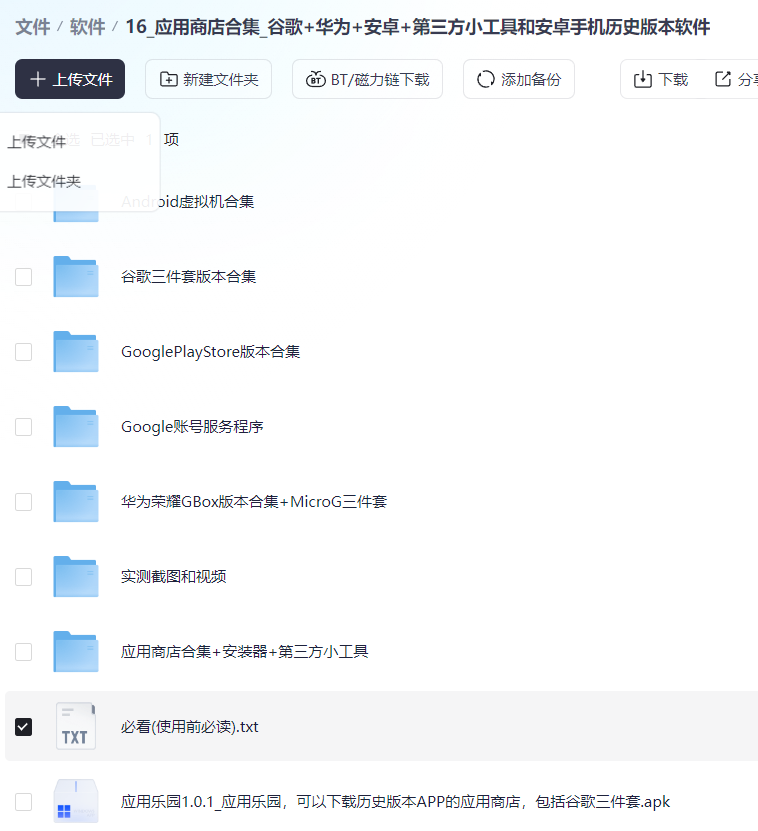
Task: Click folder icon of 实测截图和视频
Action: (x=76, y=577)
